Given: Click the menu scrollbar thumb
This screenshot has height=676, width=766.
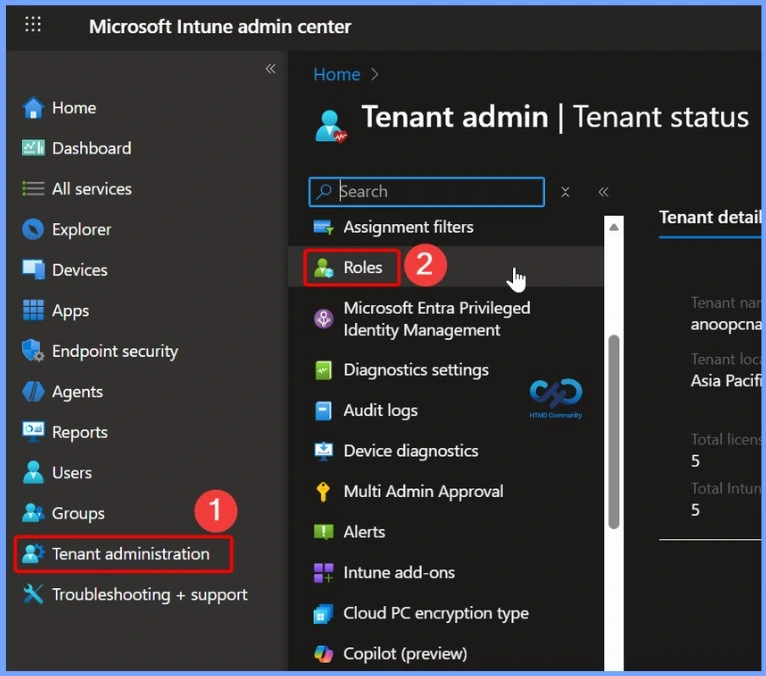Looking at the screenshot, I should pos(614,432).
